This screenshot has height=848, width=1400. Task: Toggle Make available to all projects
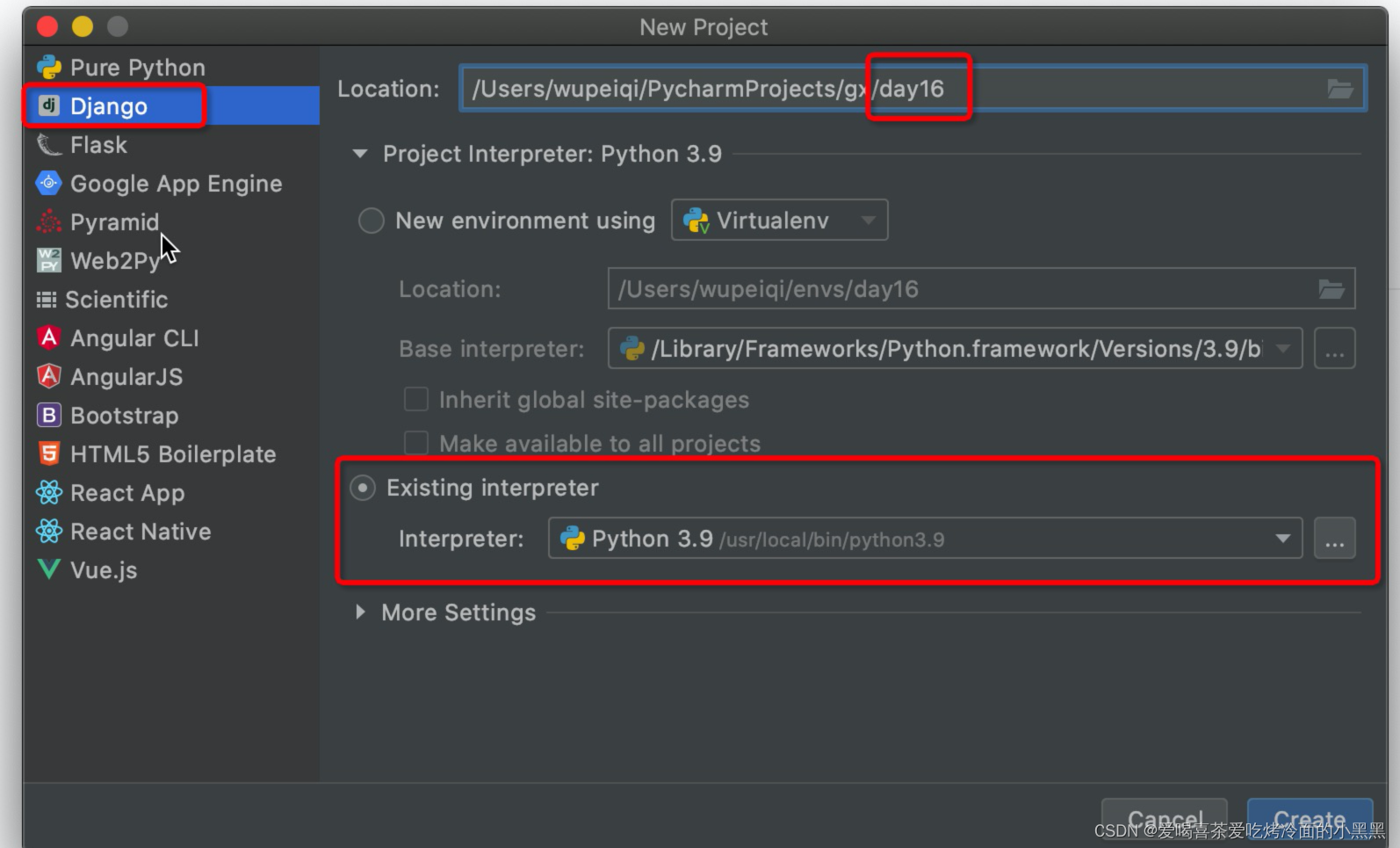[x=415, y=442]
